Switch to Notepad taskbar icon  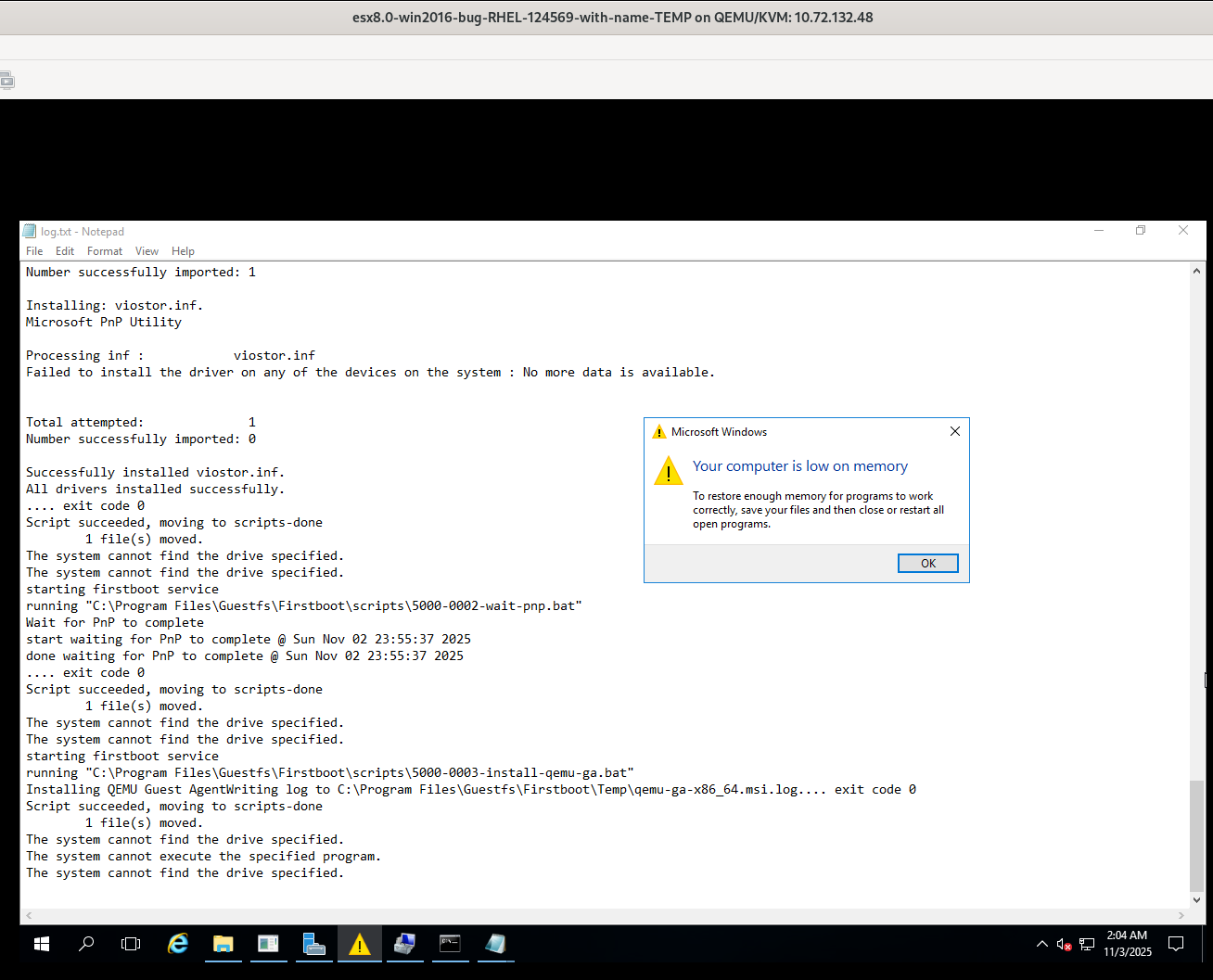(495, 944)
